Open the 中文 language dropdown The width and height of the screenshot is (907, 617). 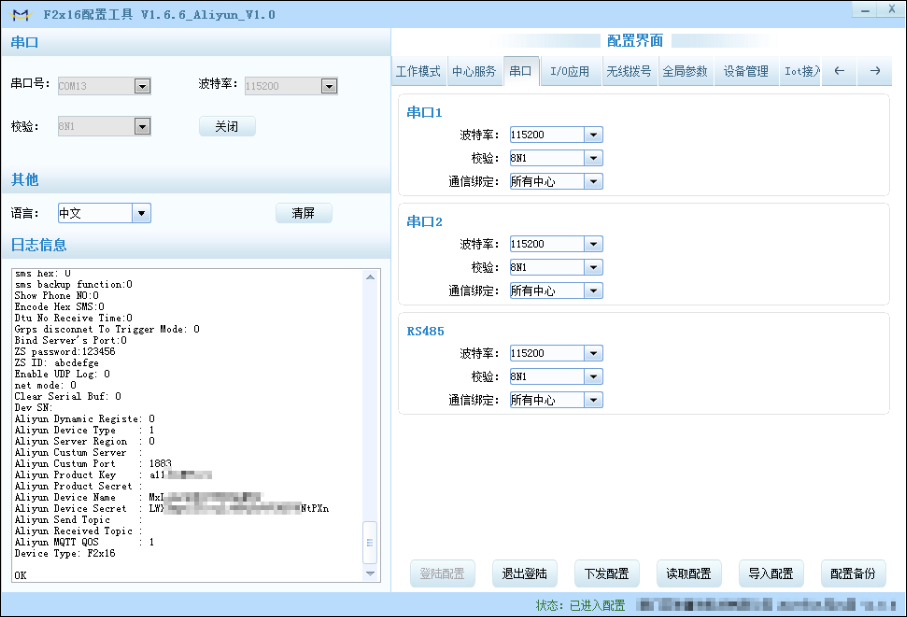click(x=142, y=213)
